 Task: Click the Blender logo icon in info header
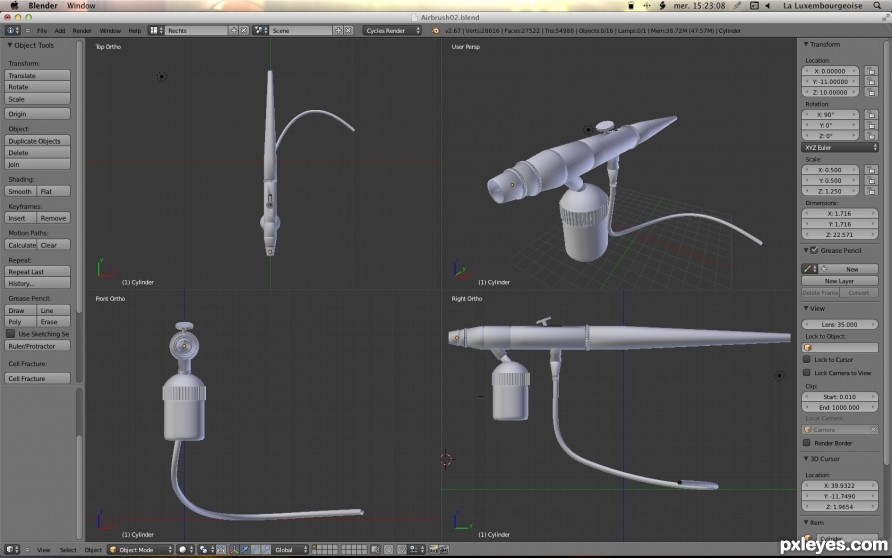(436, 31)
